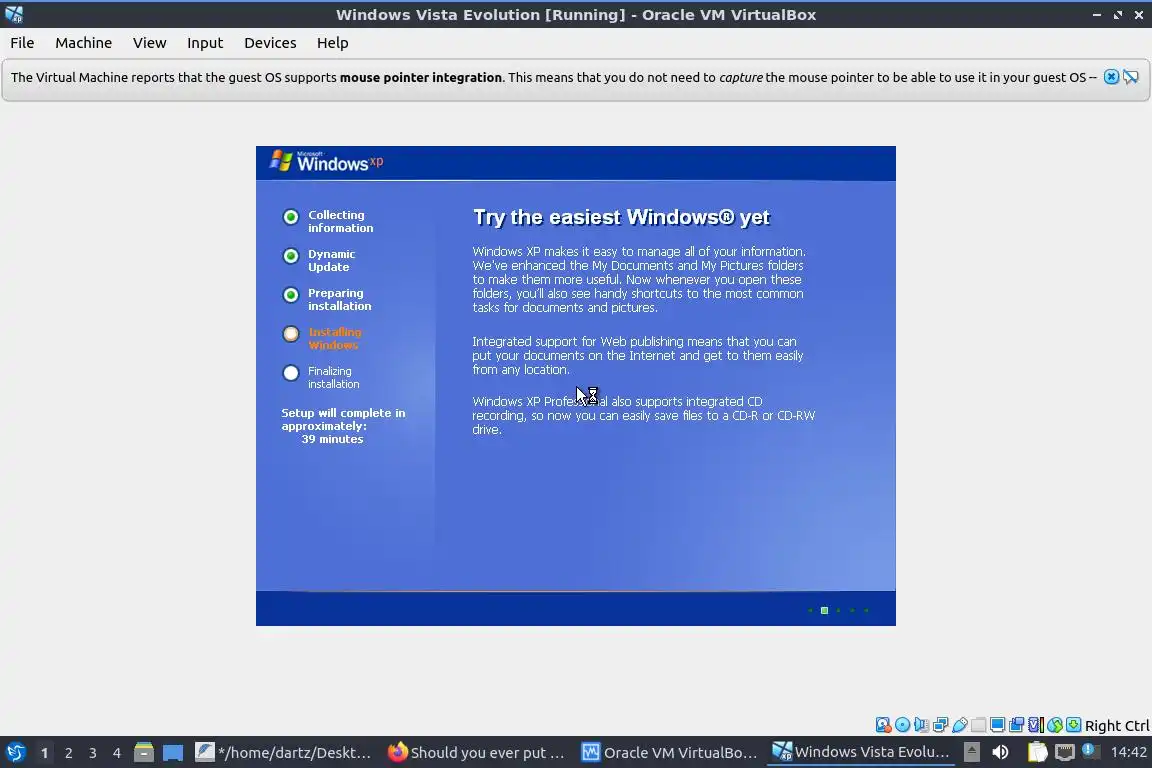
Task: Click the VirtualBox window title bar icon
Action: coord(13,14)
